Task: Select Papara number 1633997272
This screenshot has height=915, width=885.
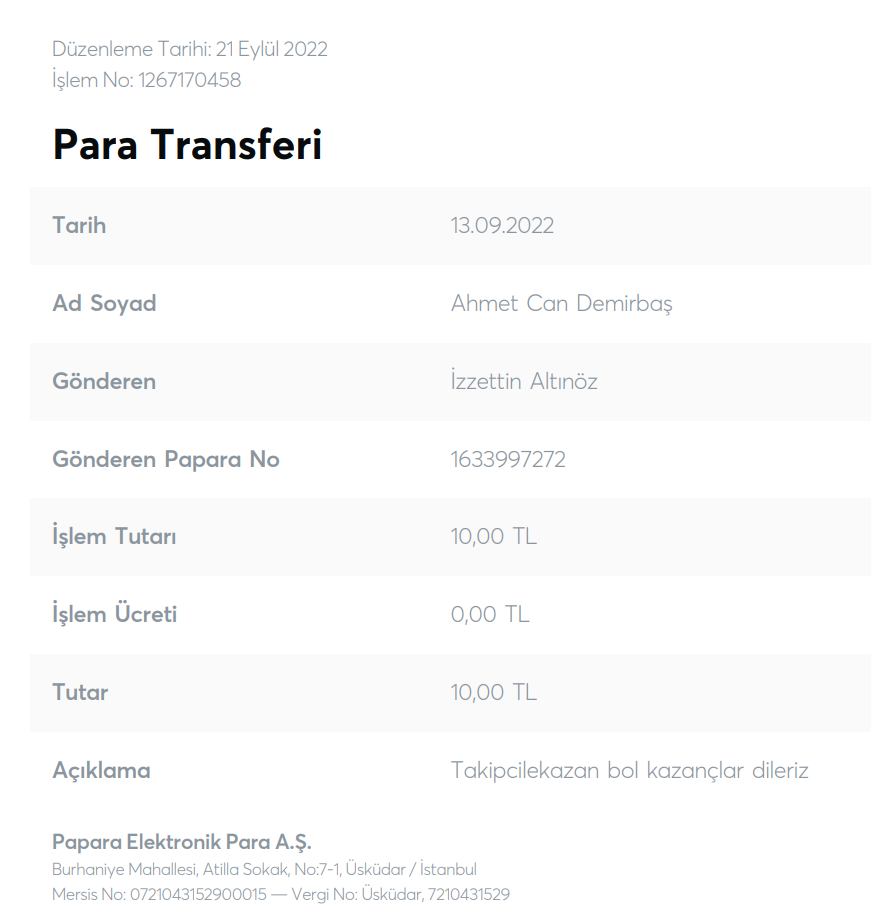Action: coord(508,459)
